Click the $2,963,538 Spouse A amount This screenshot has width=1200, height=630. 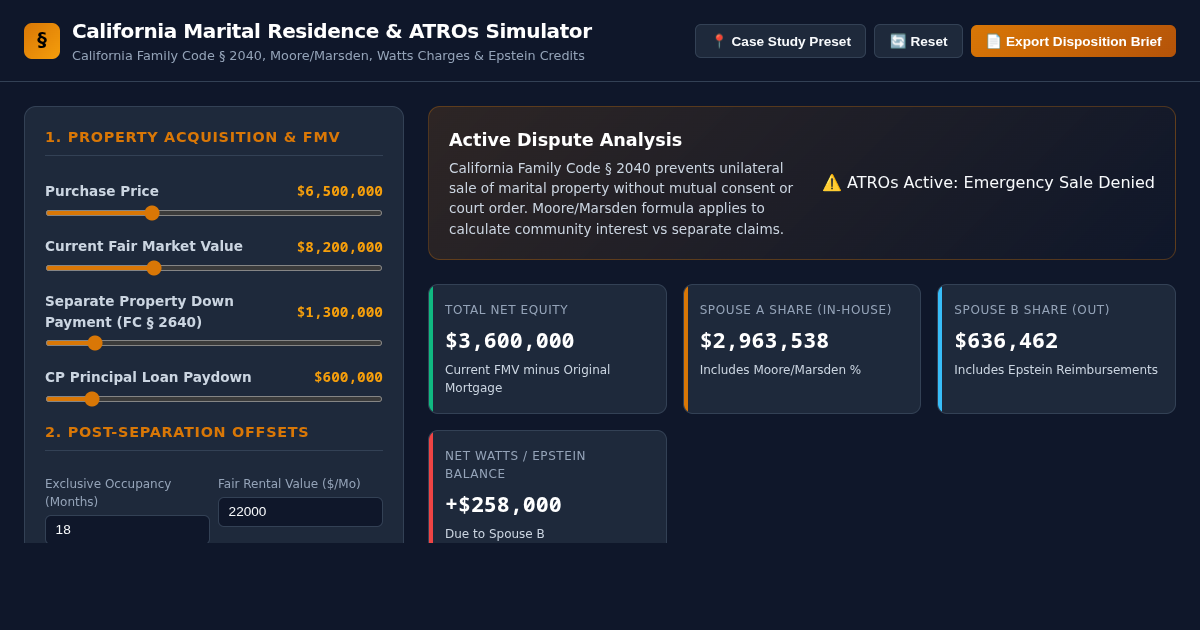764,341
